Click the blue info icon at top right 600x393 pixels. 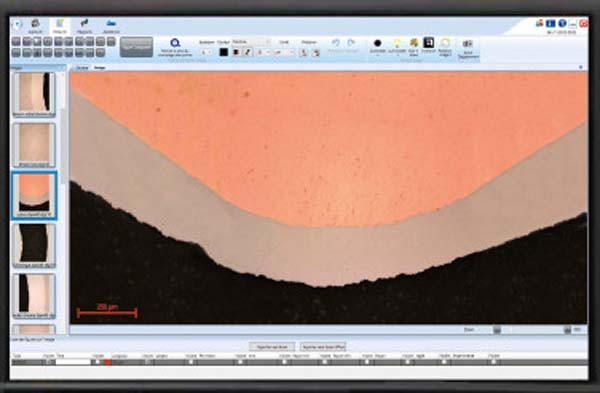pos(550,24)
